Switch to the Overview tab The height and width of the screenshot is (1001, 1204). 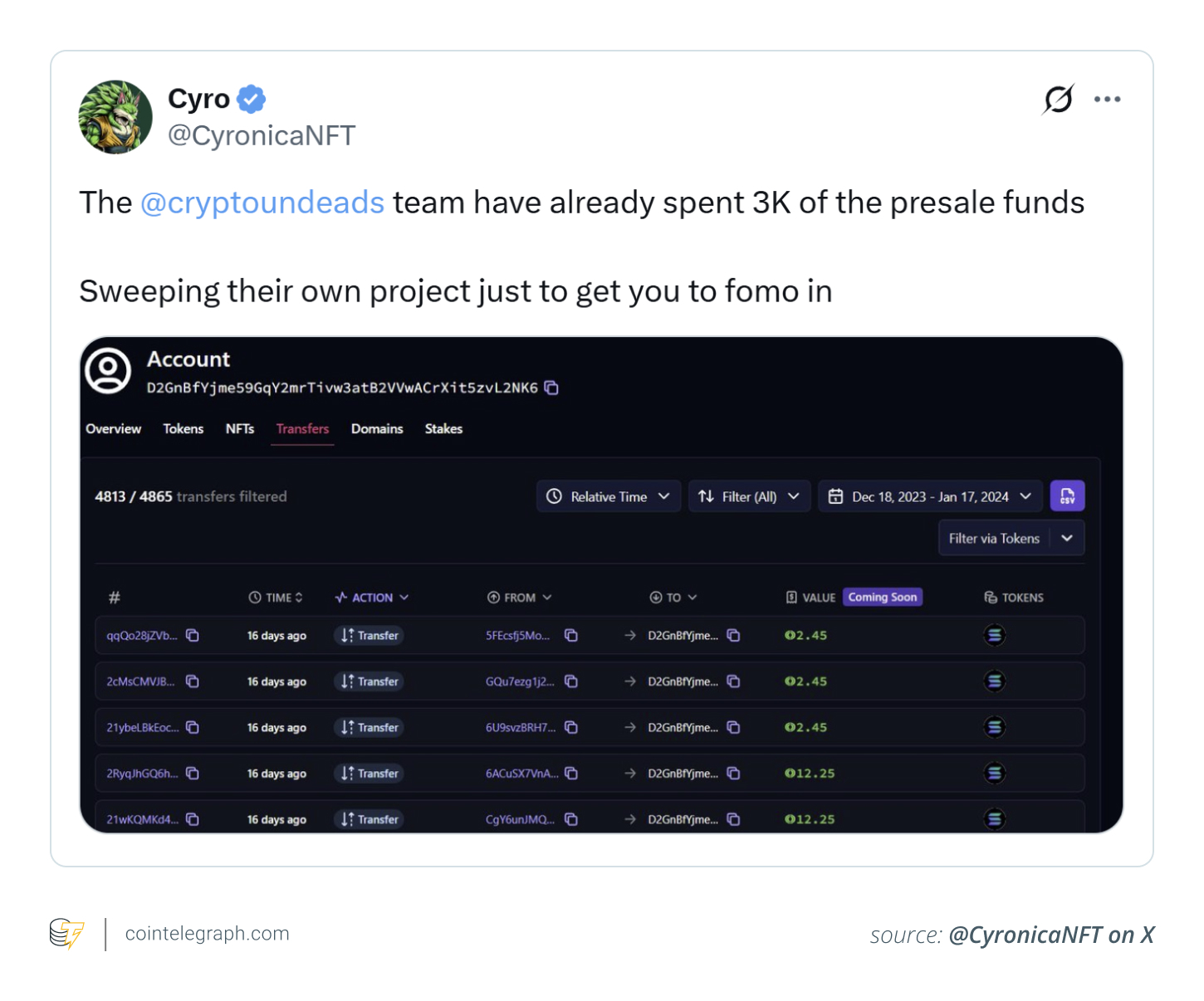point(113,429)
